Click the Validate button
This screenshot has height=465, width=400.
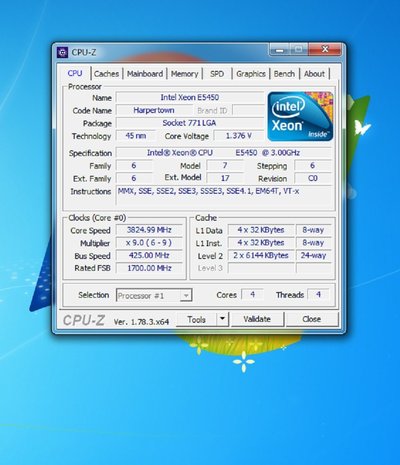click(x=257, y=319)
